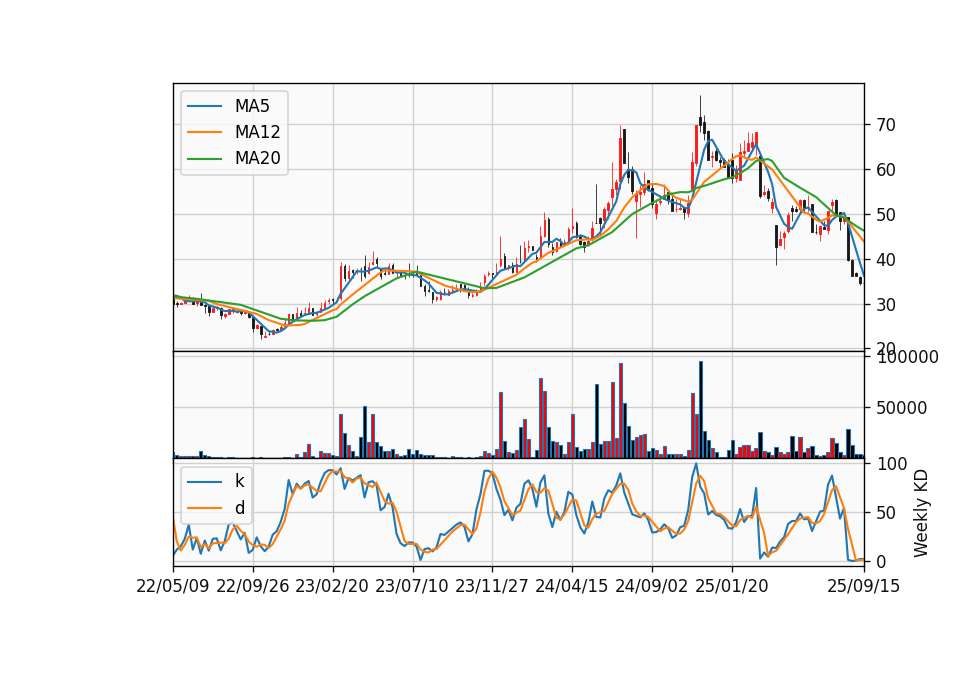The image size is (960, 690).
Task: Click the 22/09/26 date label
Action: pos(253,586)
